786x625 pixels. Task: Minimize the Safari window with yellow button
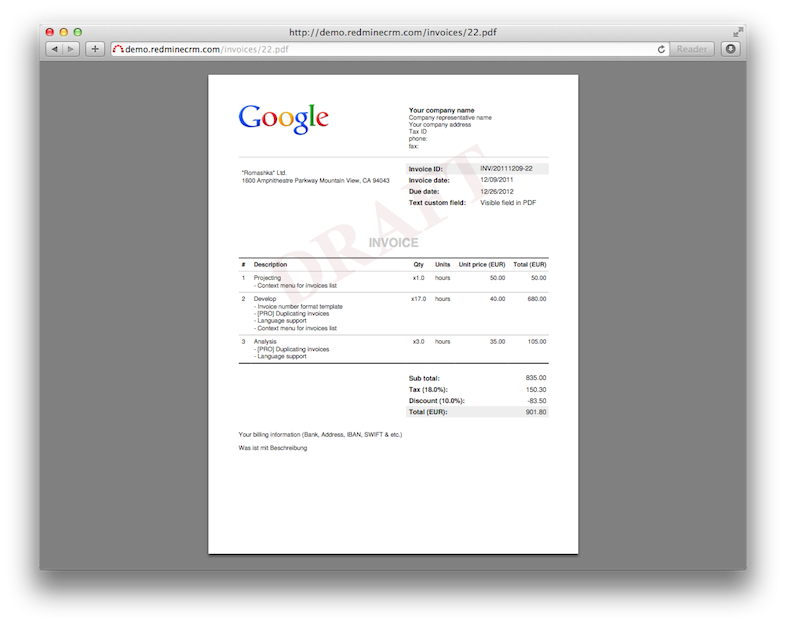tap(65, 32)
